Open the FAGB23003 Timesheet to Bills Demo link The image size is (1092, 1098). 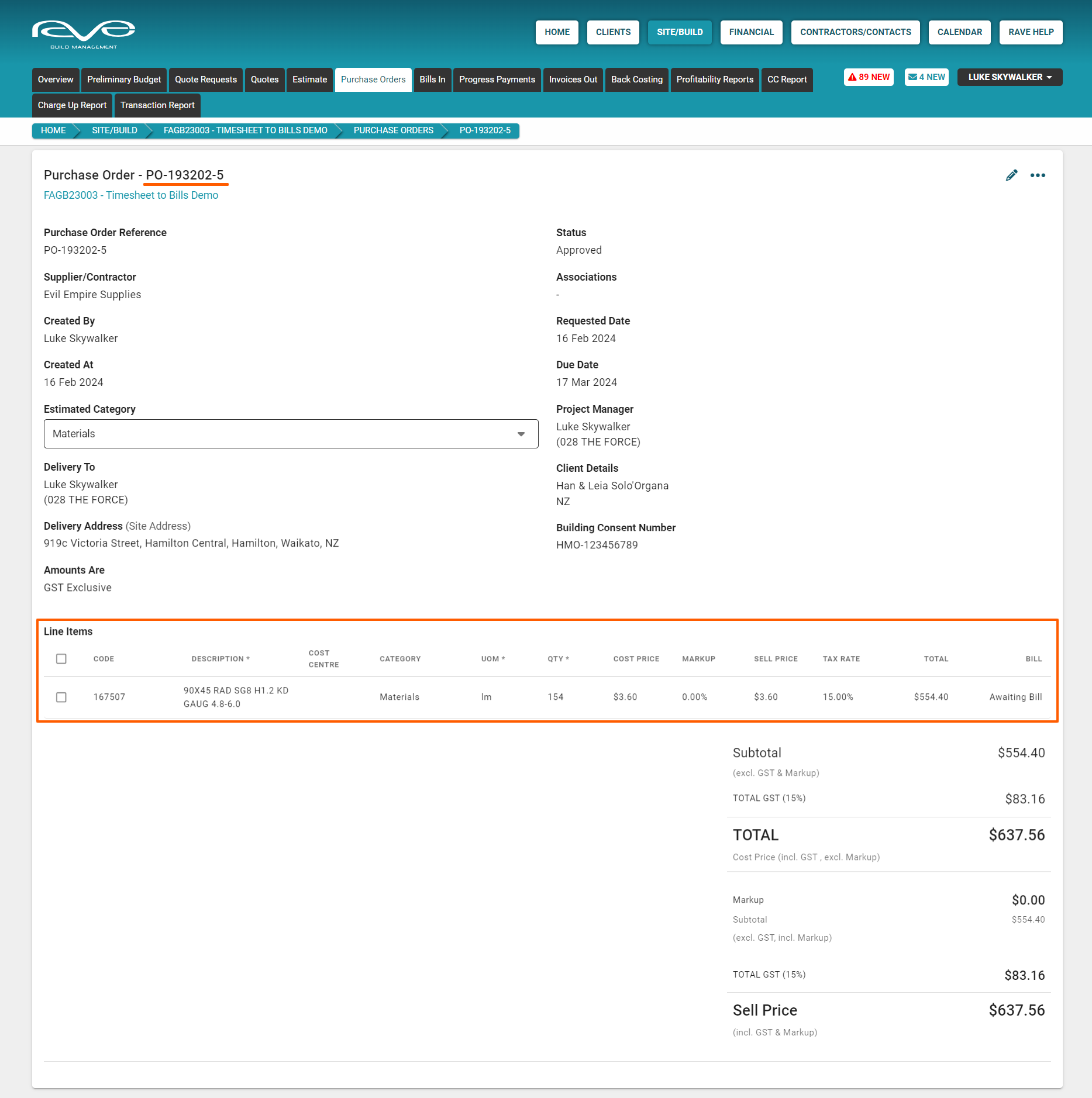point(131,195)
